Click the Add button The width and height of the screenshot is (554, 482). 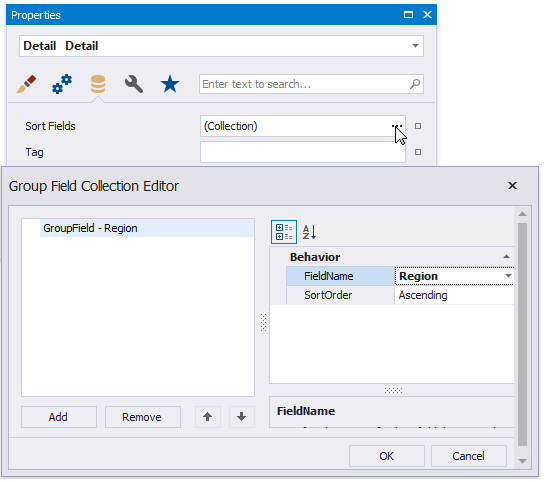pos(59,417)
